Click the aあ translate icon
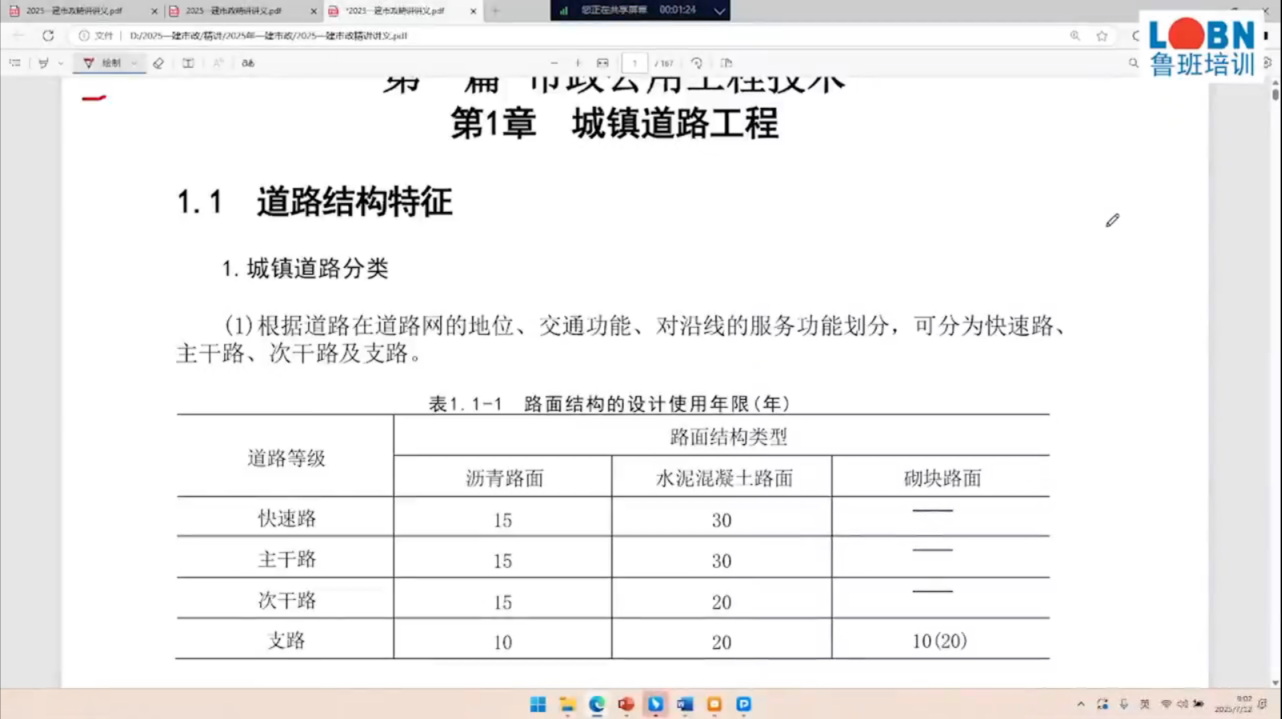The width and height of the screenshot is (1282, 719). coord(248,63)
